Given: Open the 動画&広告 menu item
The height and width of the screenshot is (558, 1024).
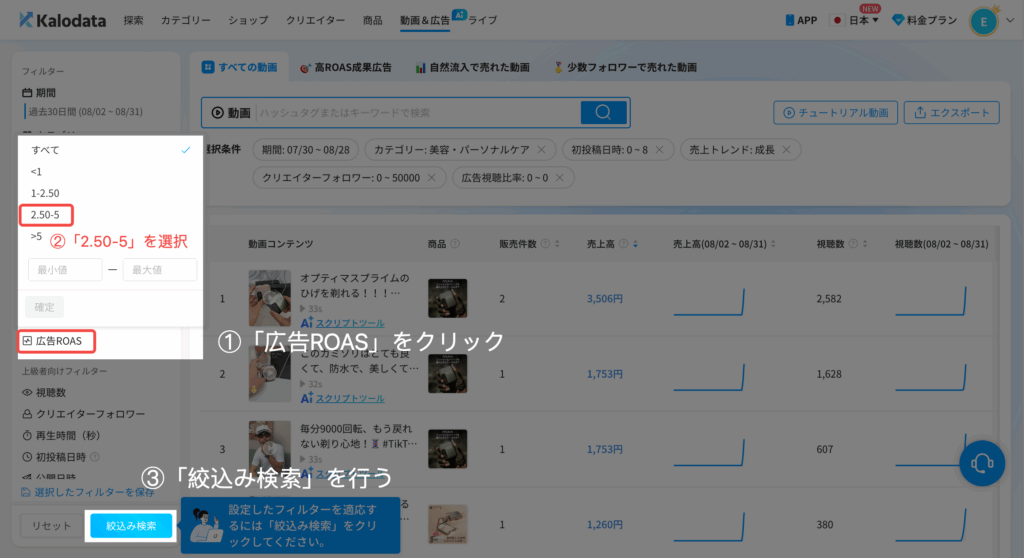Looking at the screenshot, I should point(424,20).
